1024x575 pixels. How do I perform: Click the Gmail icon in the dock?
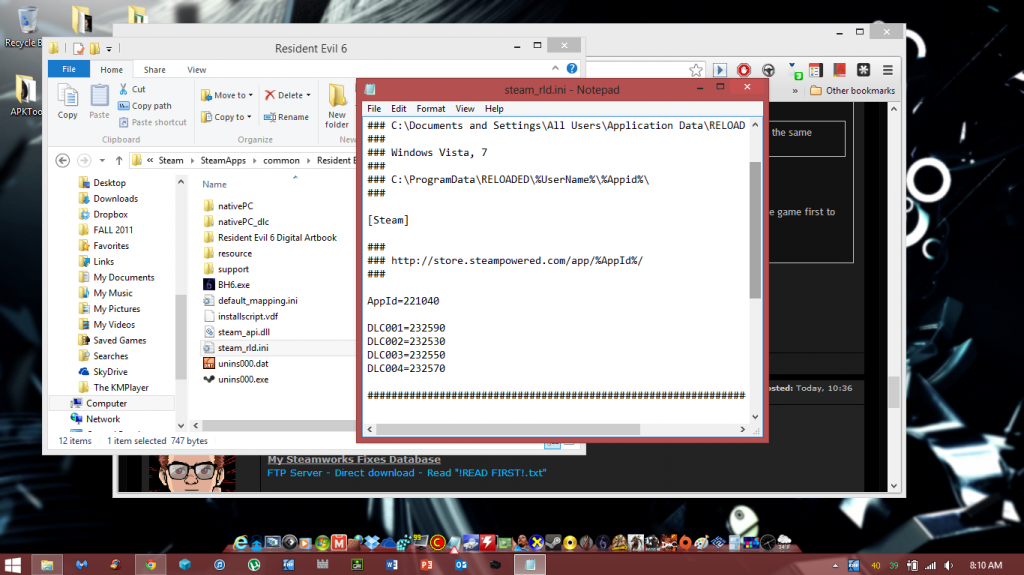click(338, 542)
